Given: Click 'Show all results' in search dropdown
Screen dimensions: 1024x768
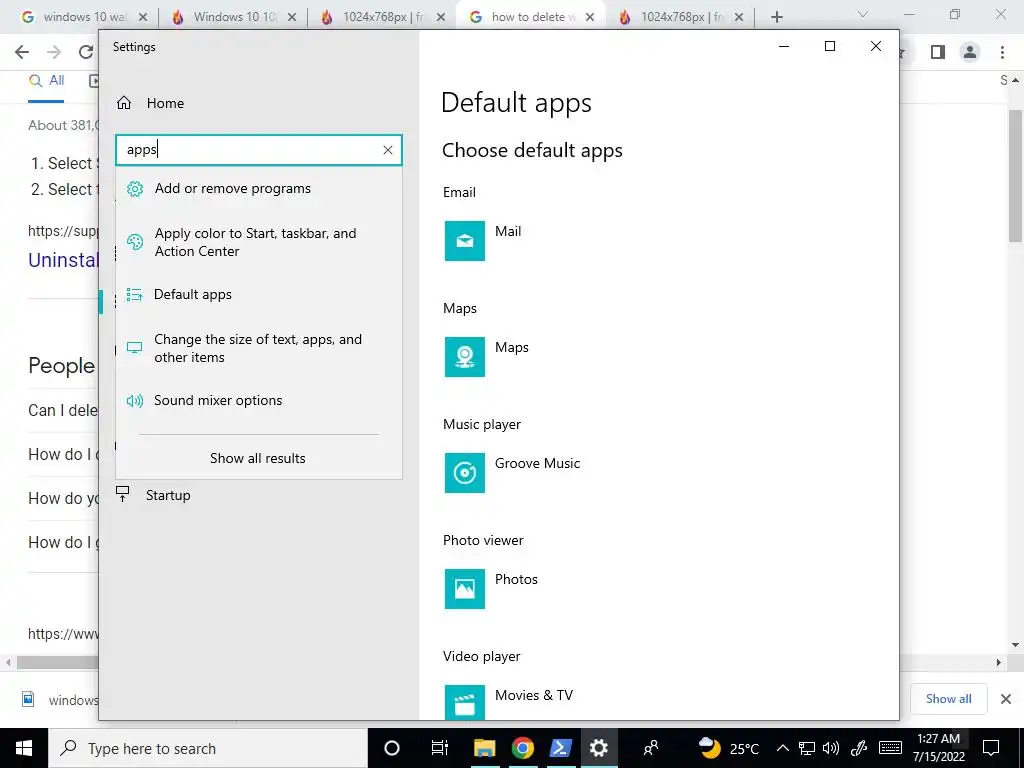Looking at the screenshot, I should [258, 458].
